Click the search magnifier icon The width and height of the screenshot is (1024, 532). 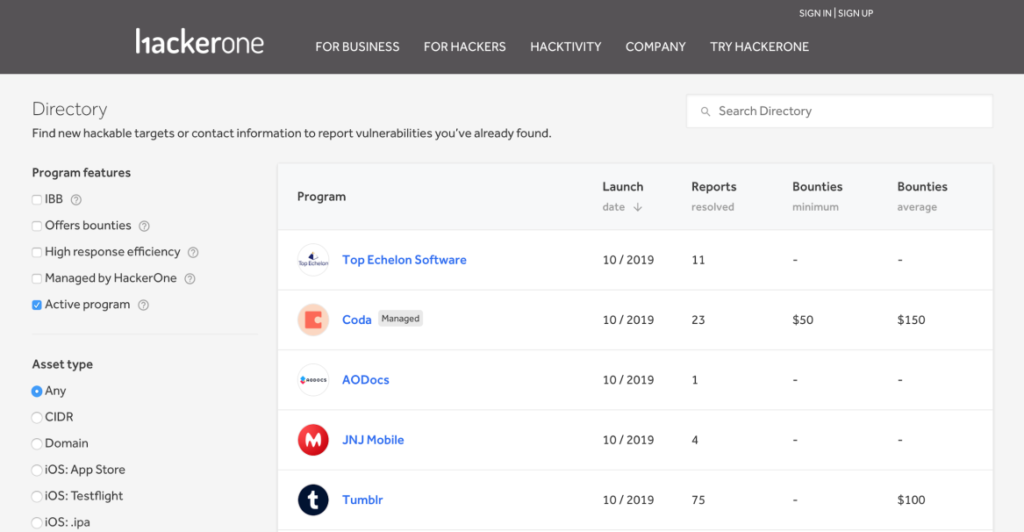[x=705, y=112]
